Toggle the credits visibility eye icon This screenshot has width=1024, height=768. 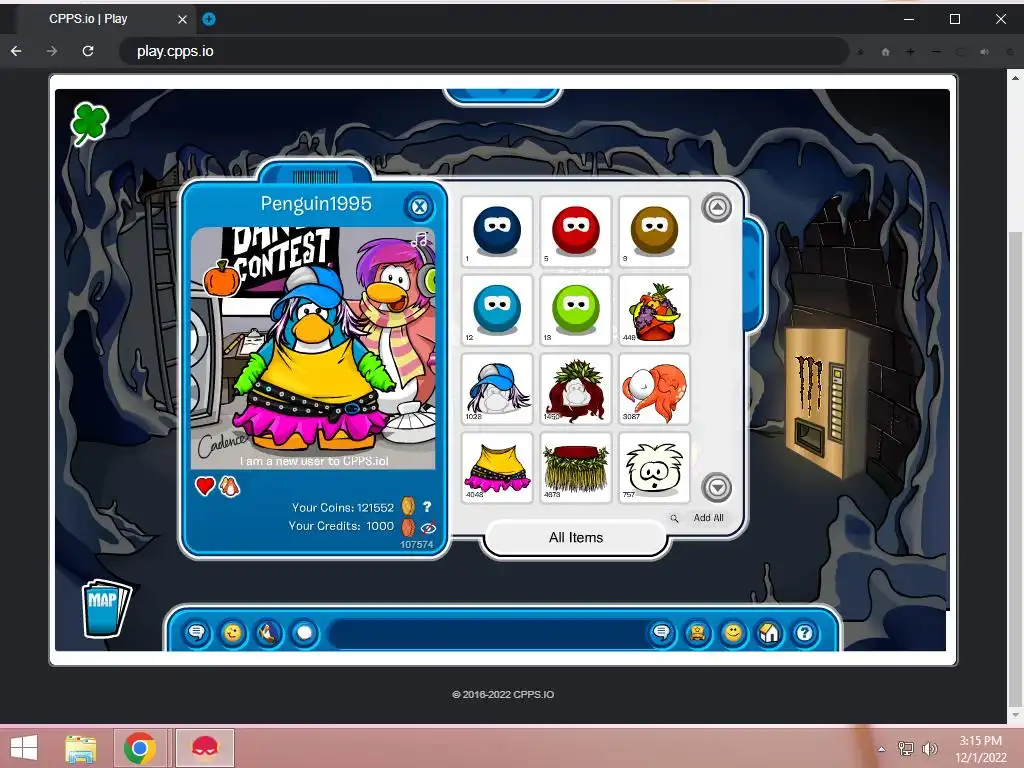pos(428,527)
